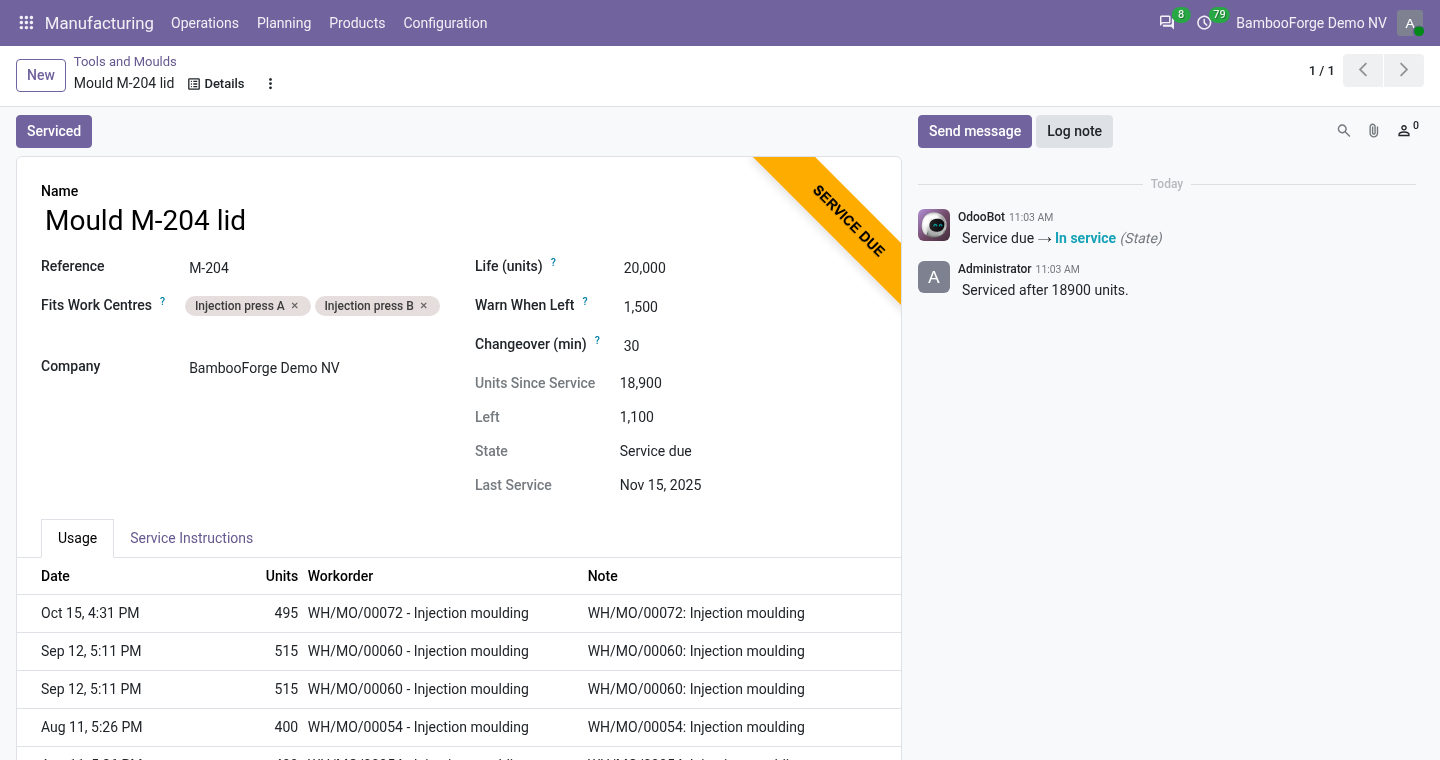This screenshot has height=760, width=1440.
Task: Show help tooltip for Changeover (min)
Action: pos(597,340)
